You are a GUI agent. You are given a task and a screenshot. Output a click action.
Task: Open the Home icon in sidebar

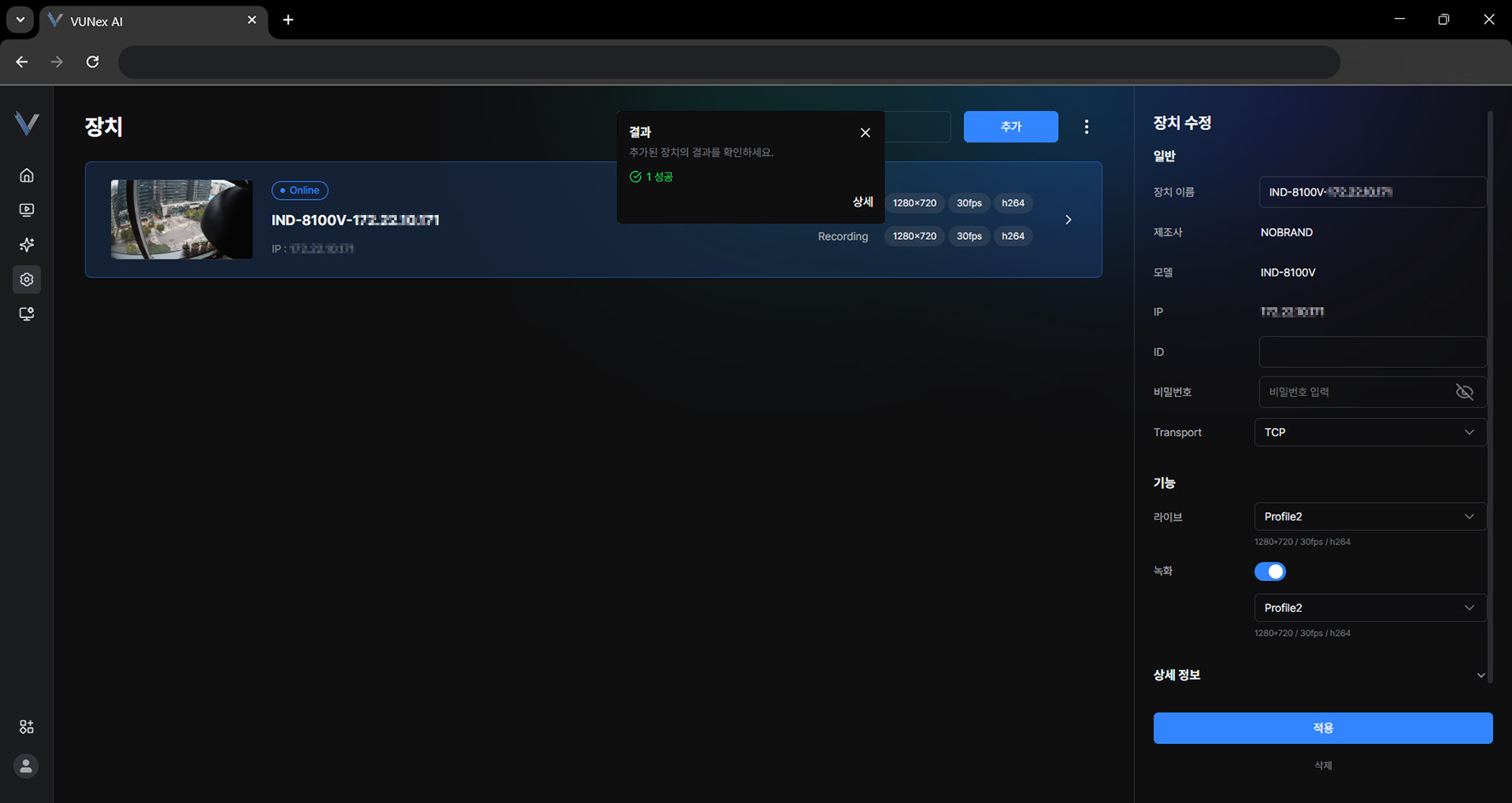tap(26, 175)
